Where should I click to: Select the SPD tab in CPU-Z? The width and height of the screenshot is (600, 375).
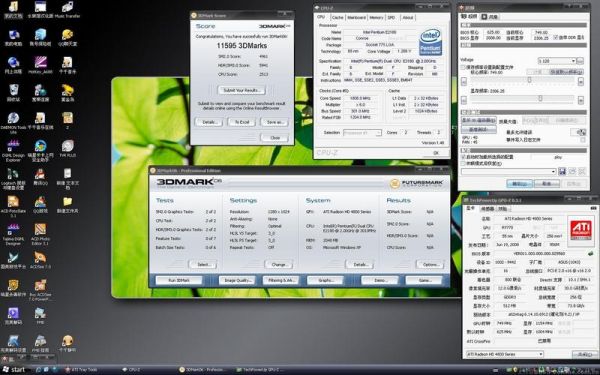pos(392,18)
